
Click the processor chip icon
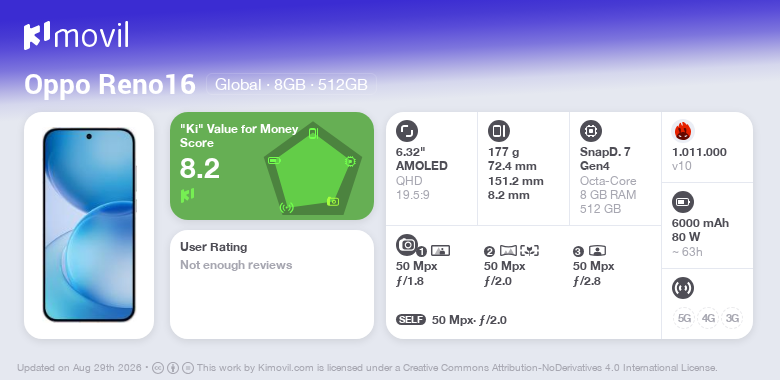coord(591,131)
